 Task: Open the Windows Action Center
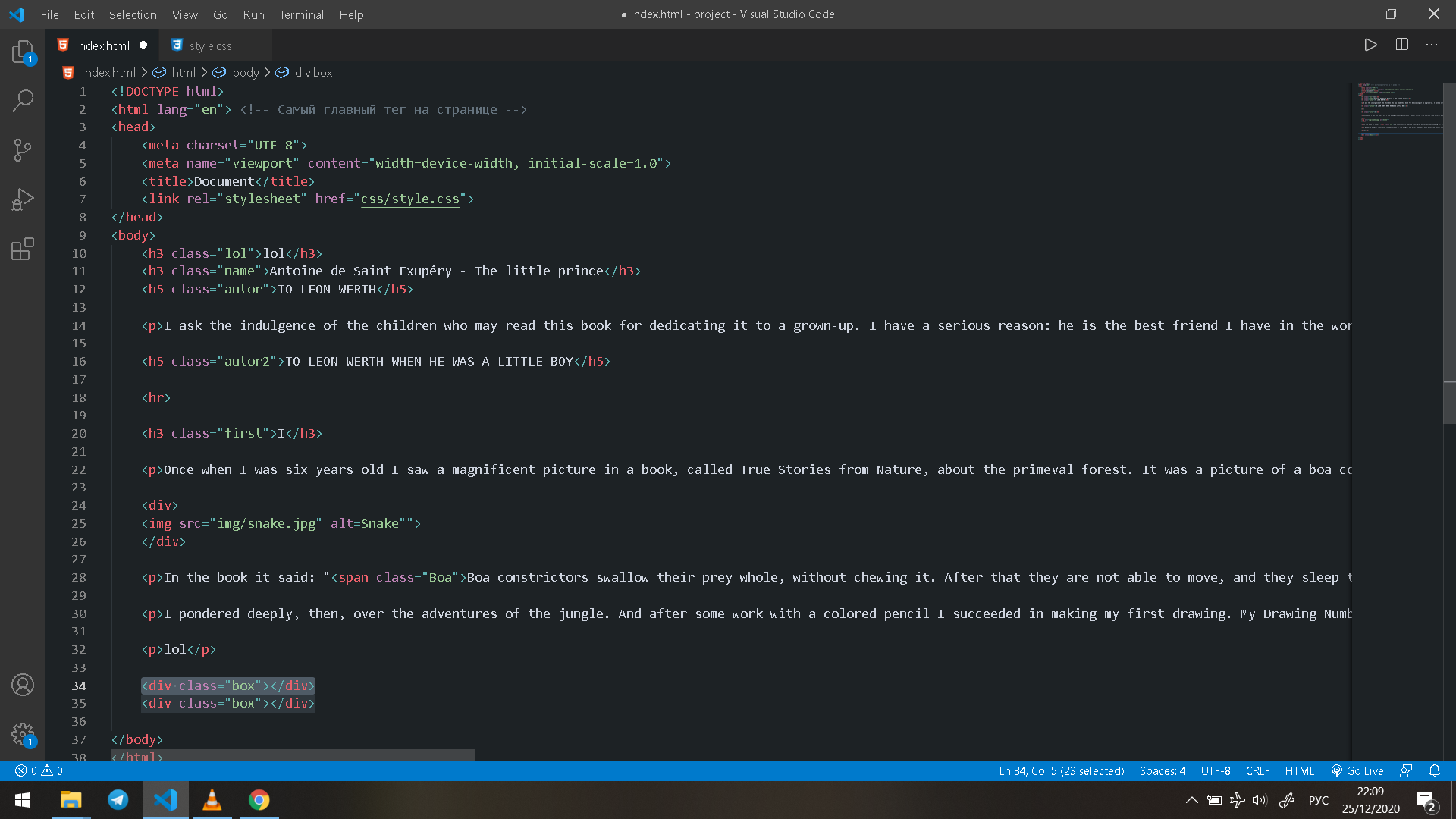click(1426, 800)
